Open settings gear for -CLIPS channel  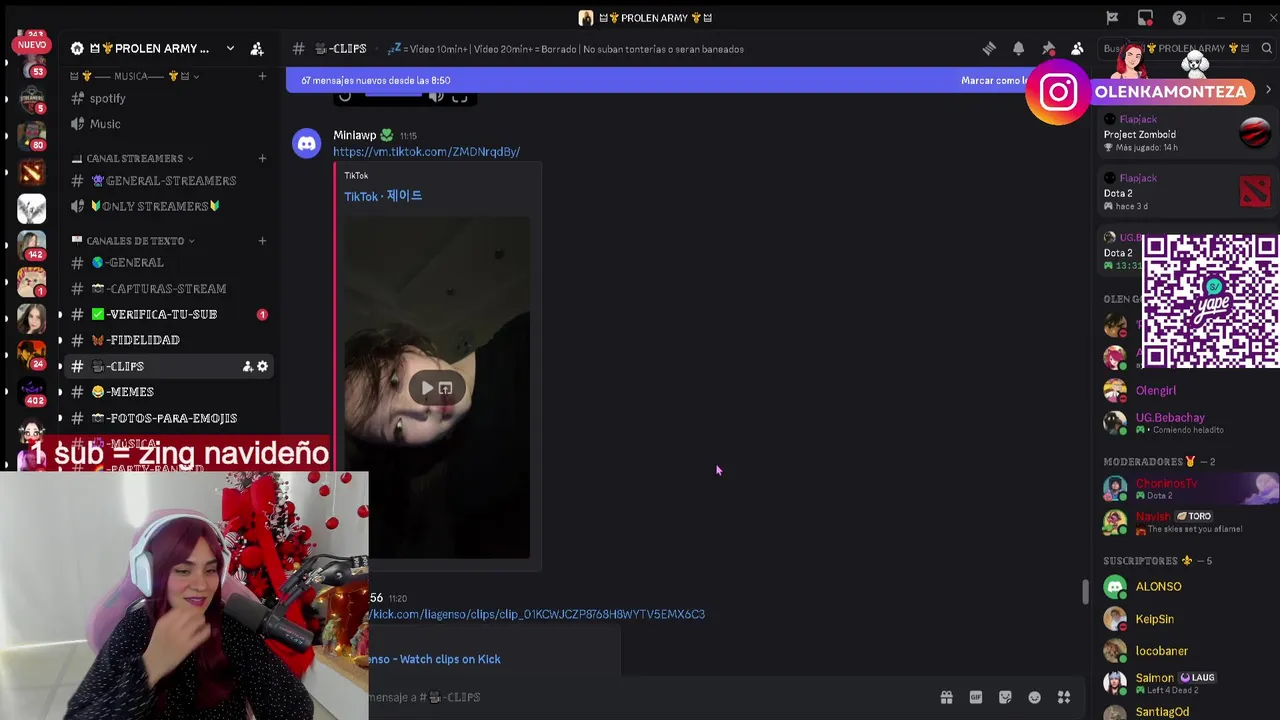click(x=262, y=366)
